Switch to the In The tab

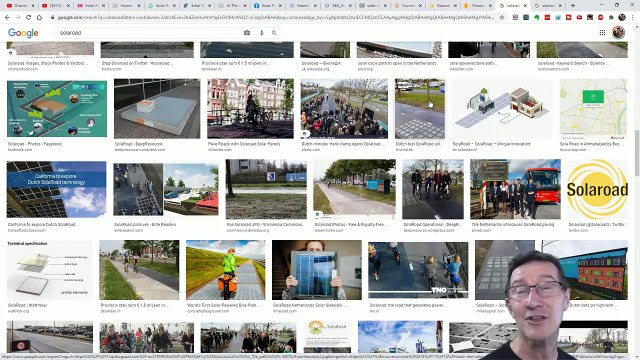pos(233,6)
